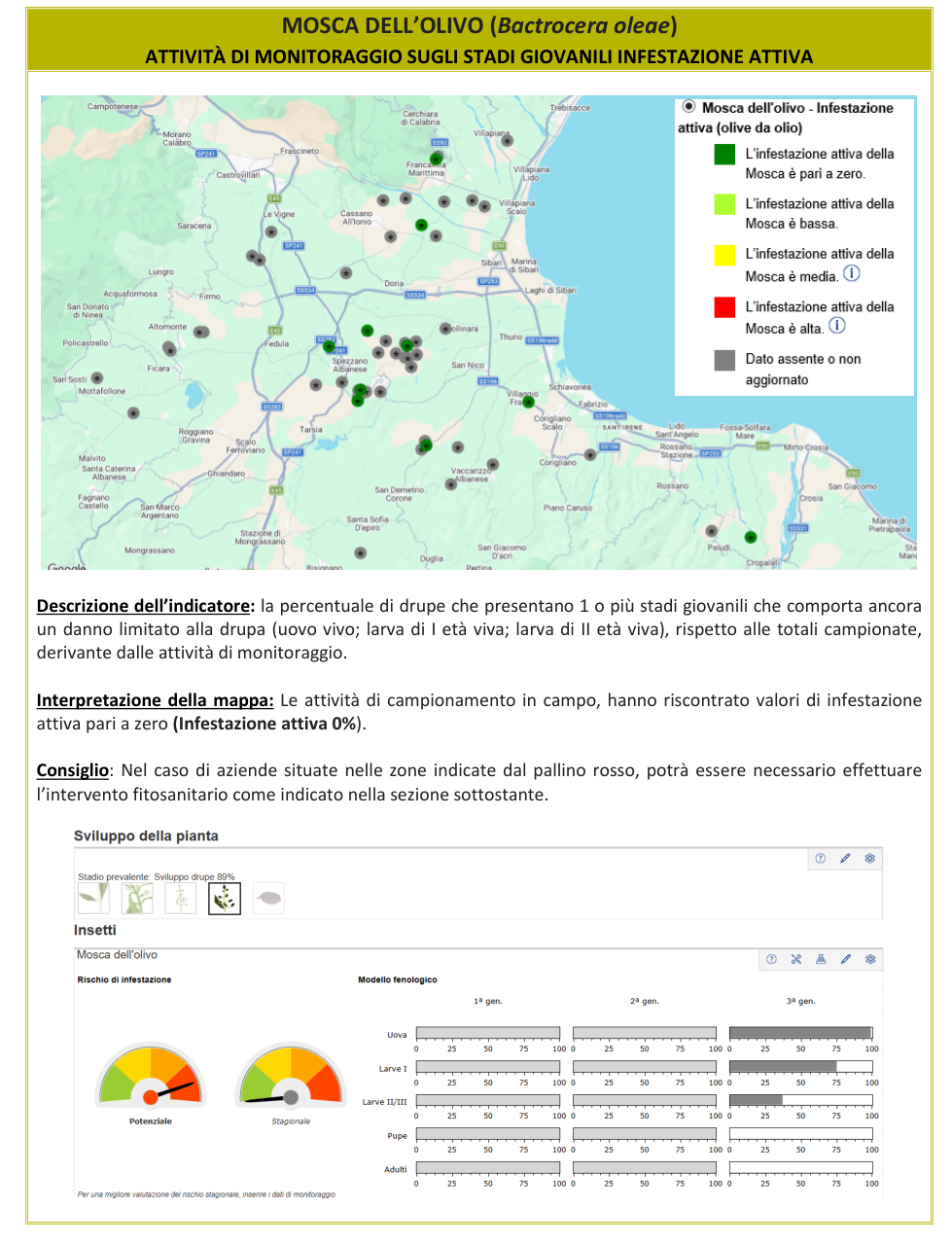Click 'Spezzano Albanese' map label
This screenshot has width=952, height=1243.
tap(350, 365)
